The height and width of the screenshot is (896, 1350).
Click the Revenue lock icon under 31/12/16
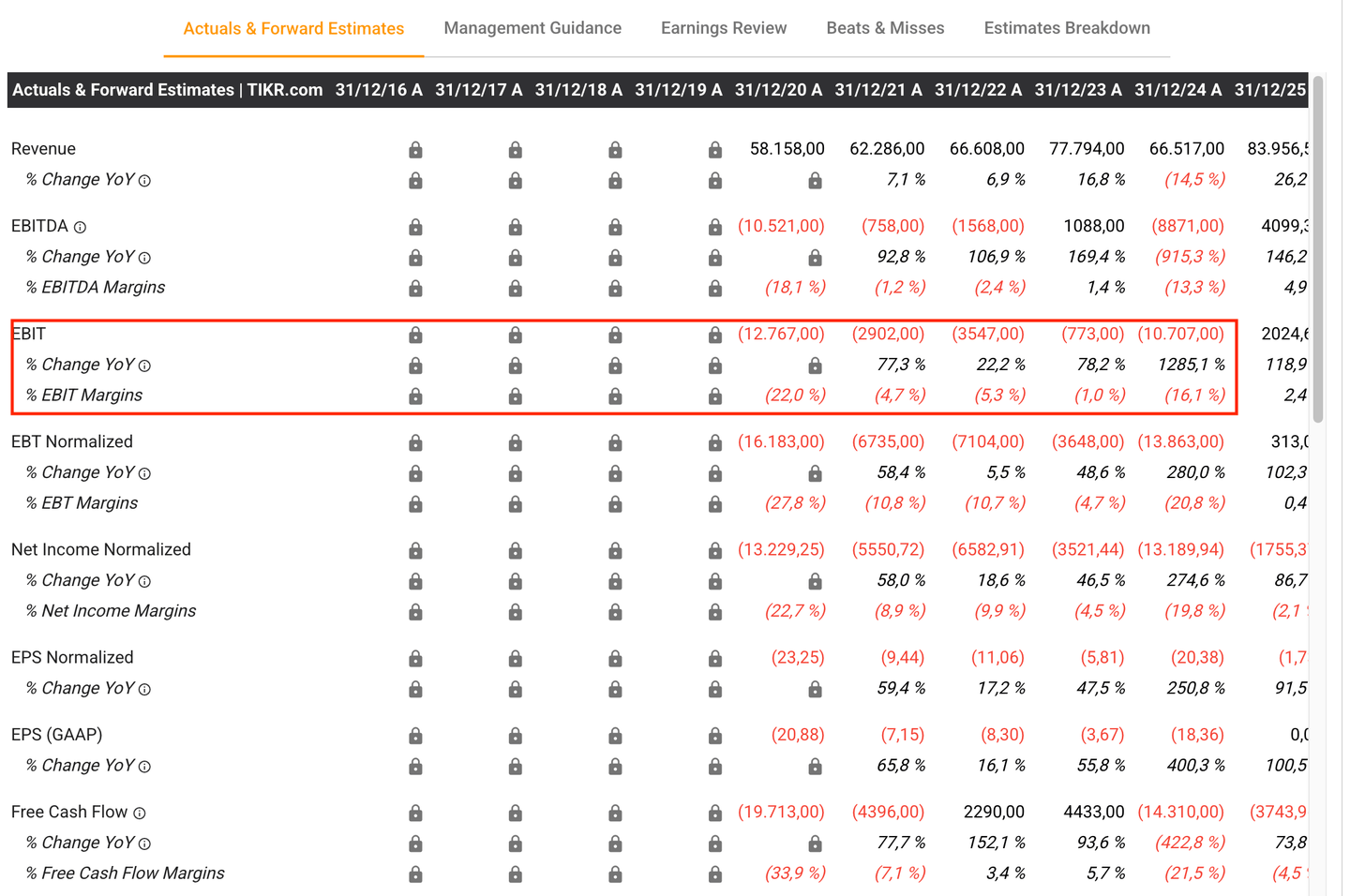415,150
